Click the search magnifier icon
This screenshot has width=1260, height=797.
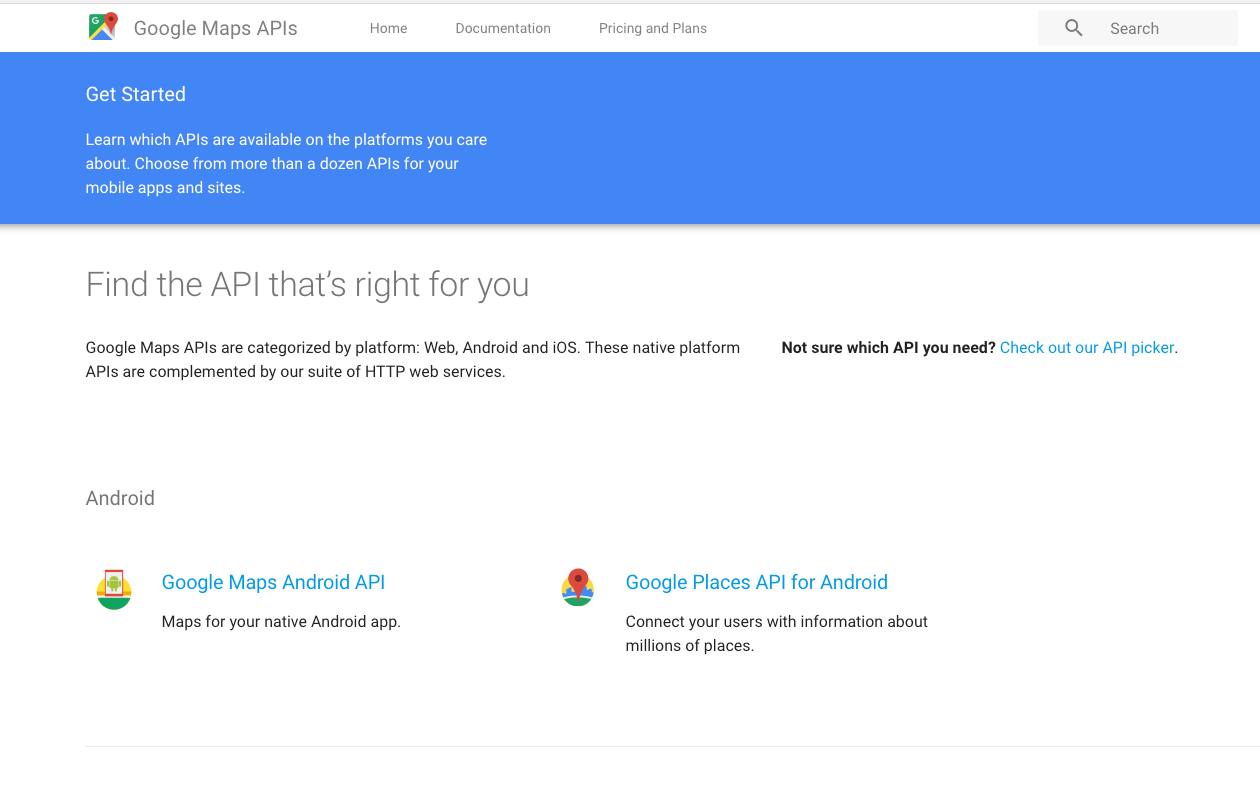pyautogui.click(x=1074, y=28)
